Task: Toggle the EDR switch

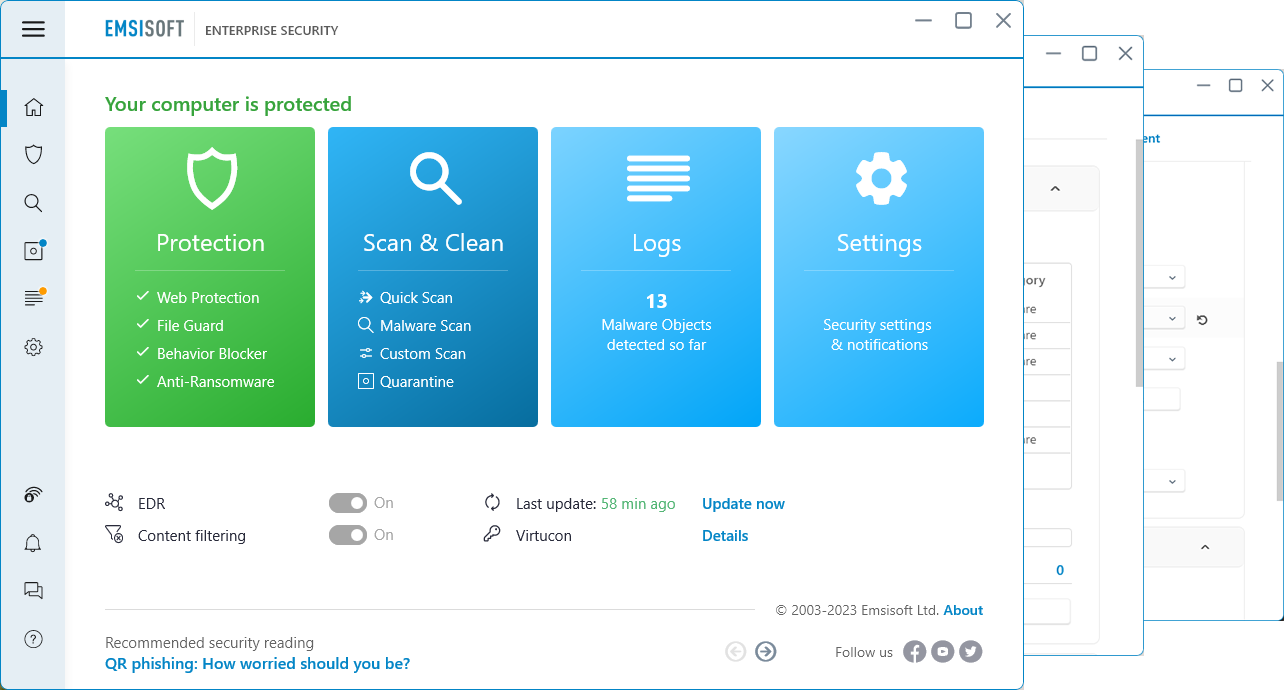Action: 348,503
